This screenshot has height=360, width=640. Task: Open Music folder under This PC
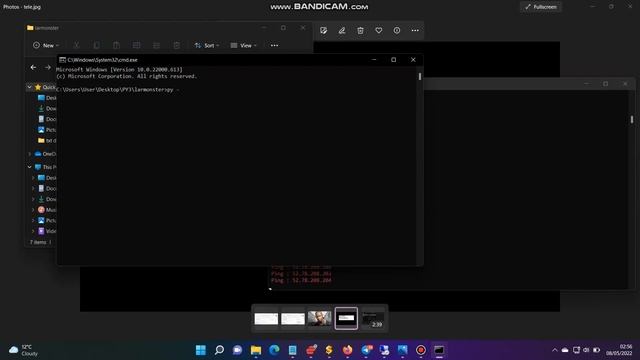point(47,210)
